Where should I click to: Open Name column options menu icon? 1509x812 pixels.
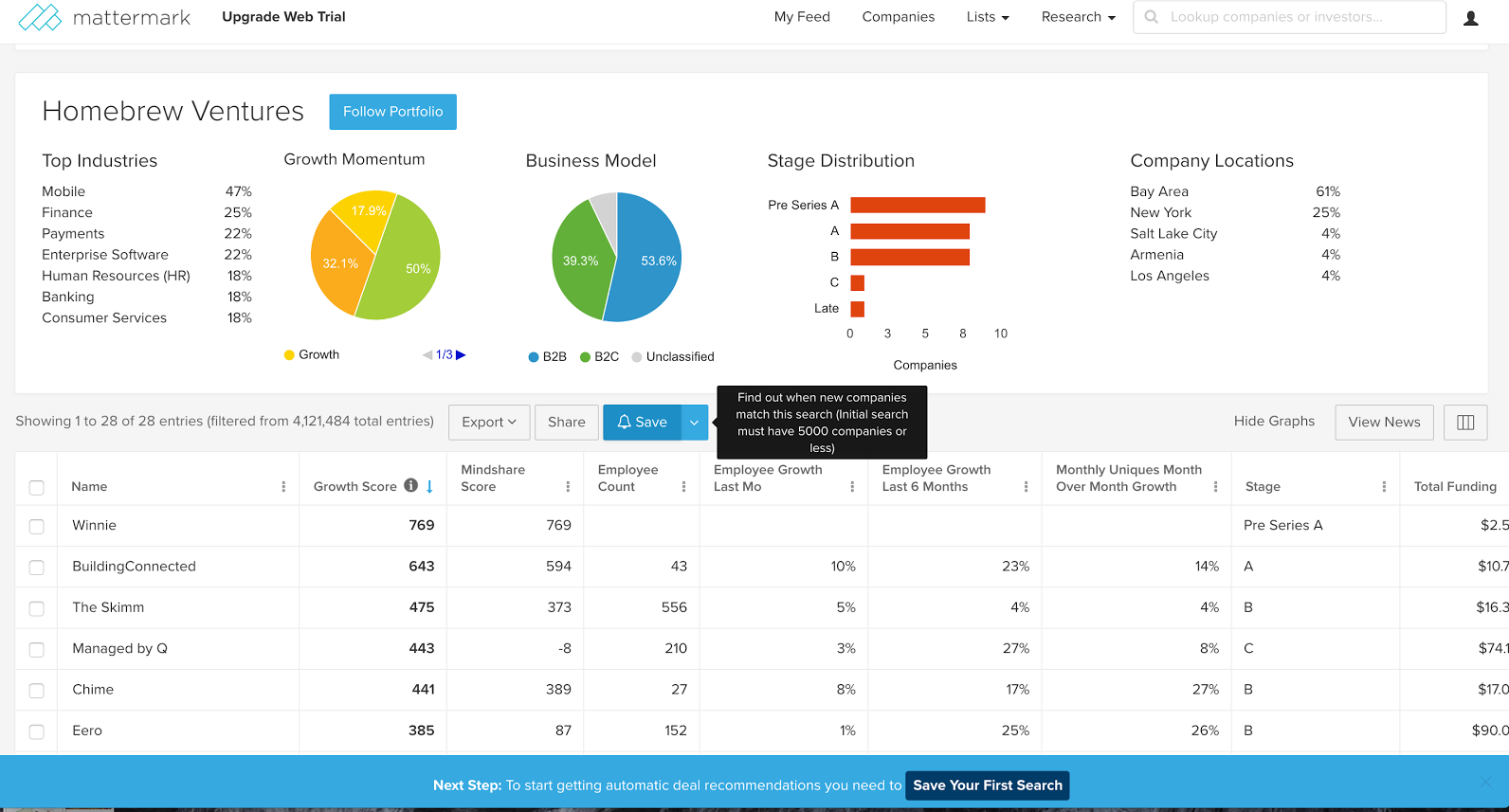point(283,487)
